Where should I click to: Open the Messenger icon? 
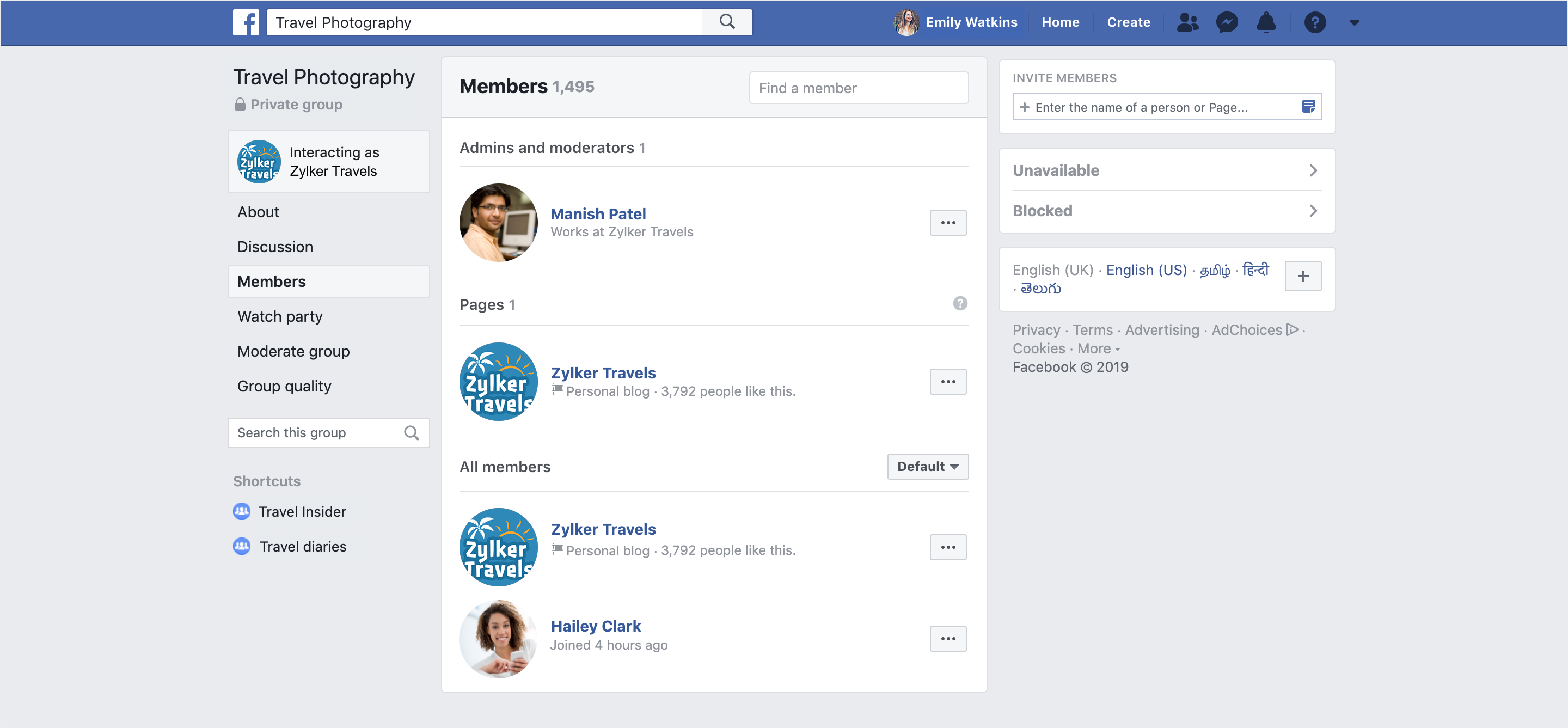click(x=1227, y=22)
